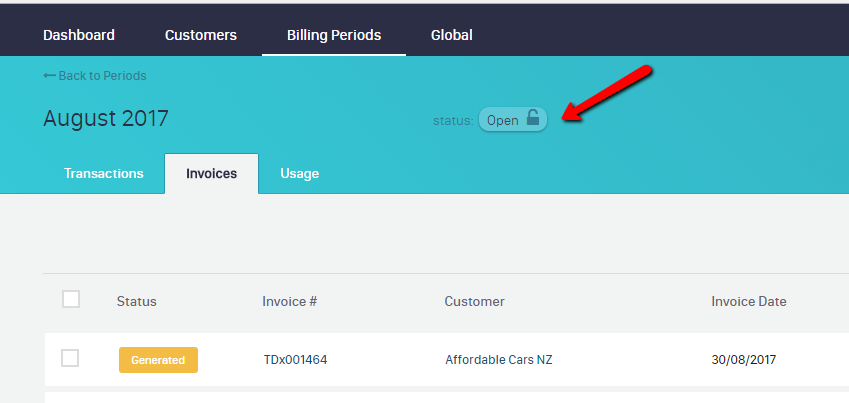This screenshot has width=849, height=403.
Task: Click the unlock padlock icon beside Open
Action: coord(533,119)
